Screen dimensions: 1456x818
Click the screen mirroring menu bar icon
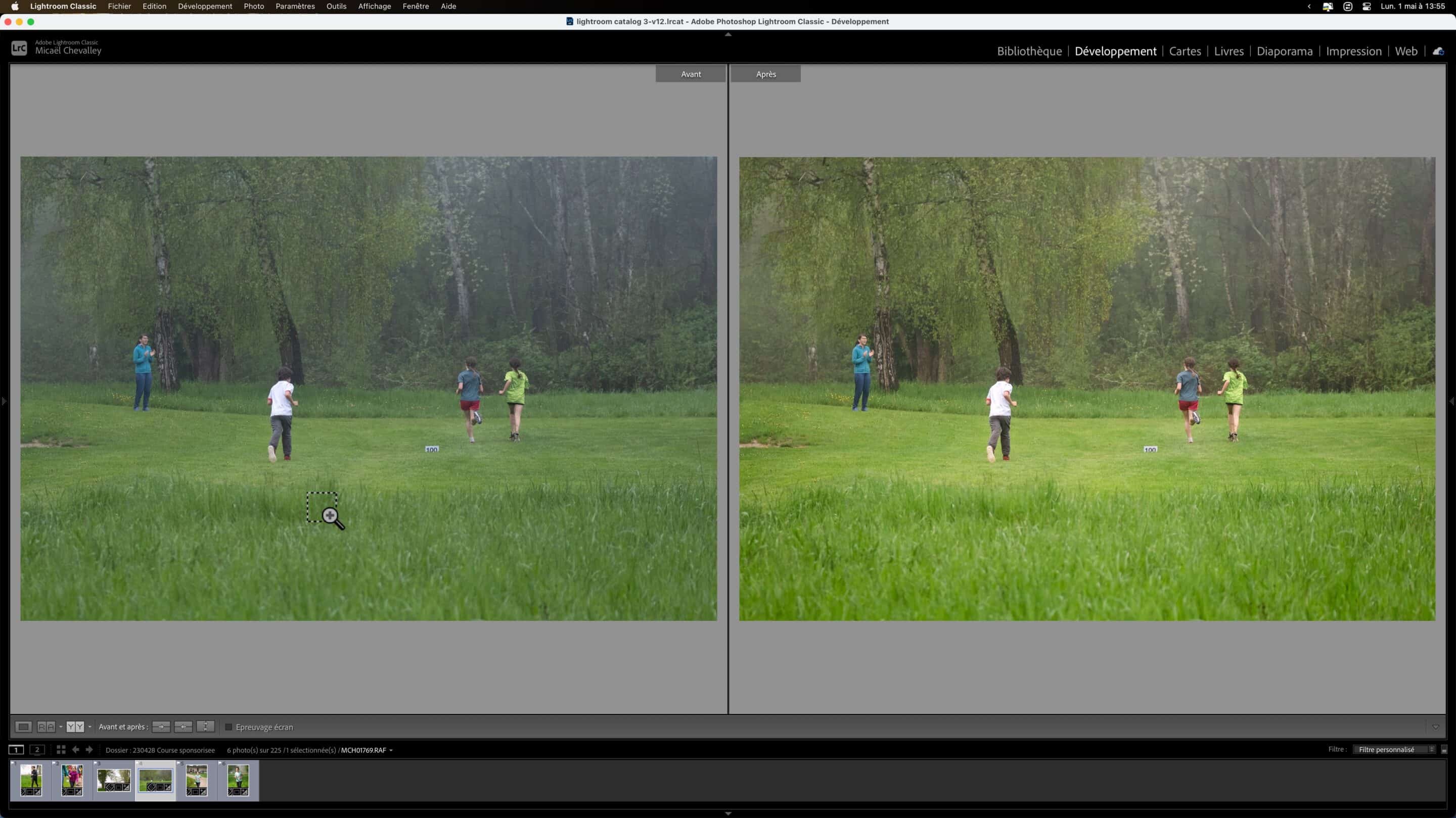pos(1328,6)
